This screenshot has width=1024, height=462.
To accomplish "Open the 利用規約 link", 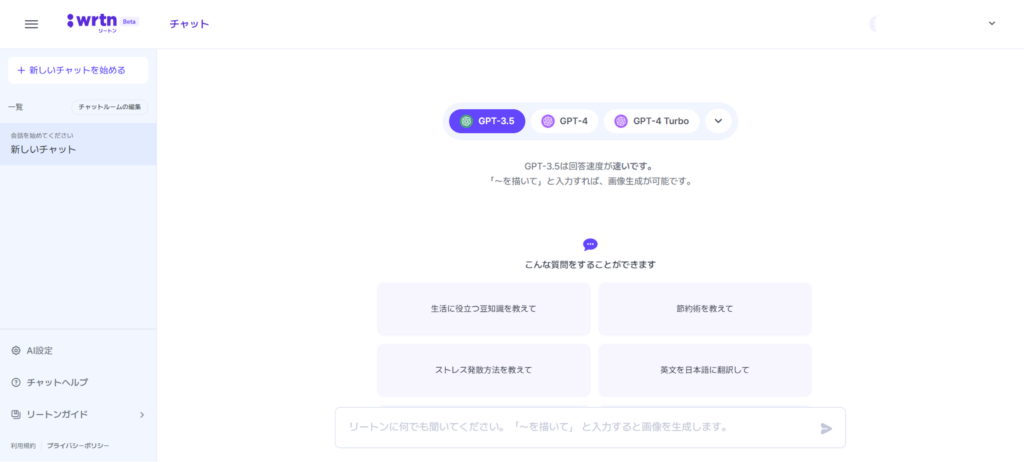I will tap(23, 446).
